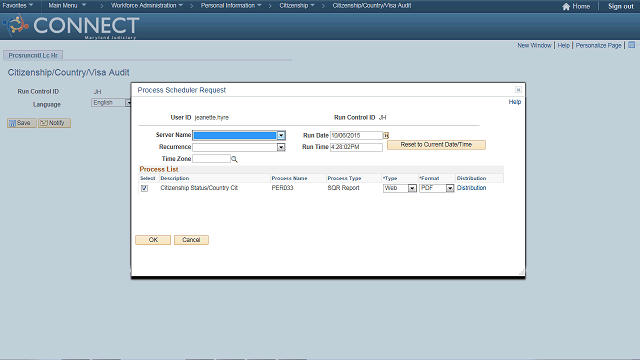Image resolution: width=640 pixels, height=360 pixels.
Task: Click the Home icon in header
Action: coord(566,7)
